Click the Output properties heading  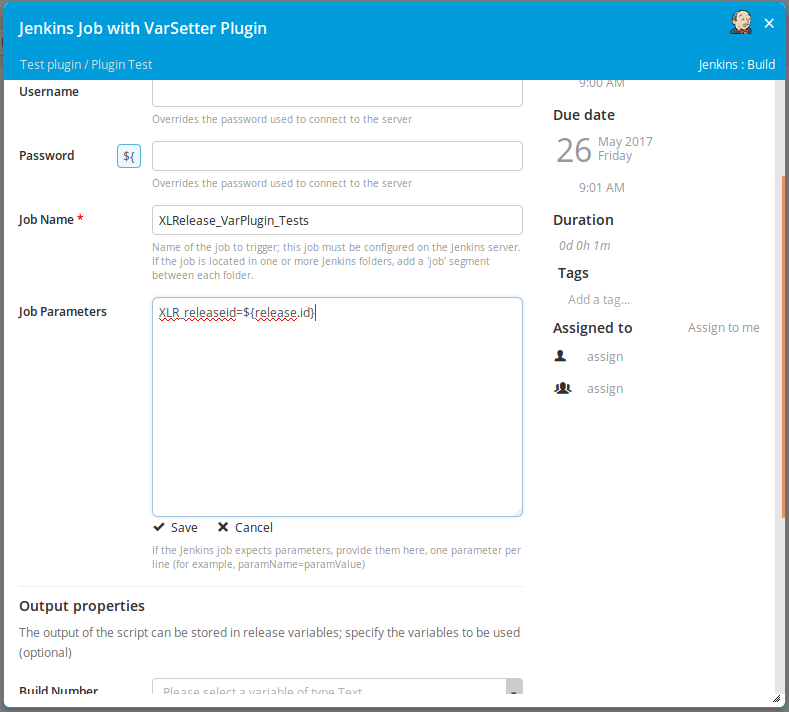point(82,606)
